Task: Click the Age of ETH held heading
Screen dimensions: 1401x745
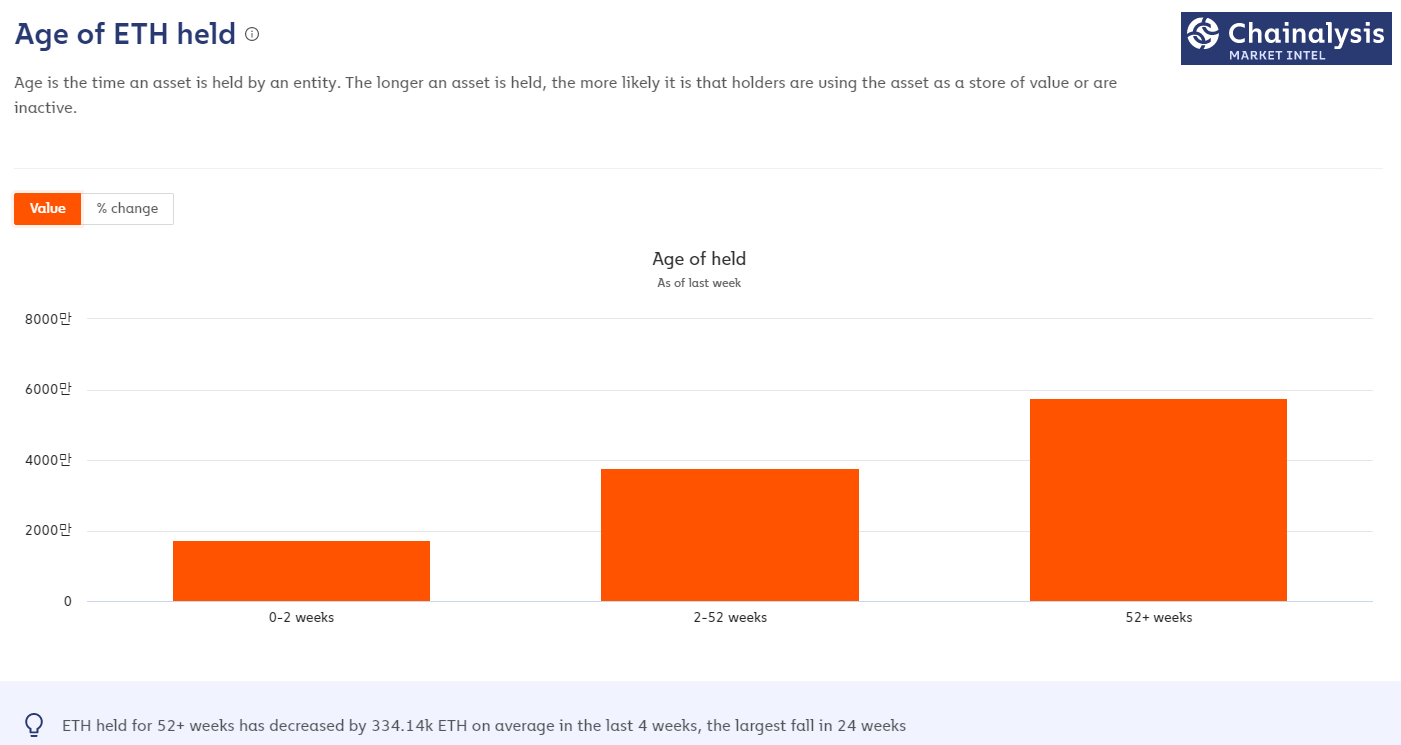Action: coord(125,34)
